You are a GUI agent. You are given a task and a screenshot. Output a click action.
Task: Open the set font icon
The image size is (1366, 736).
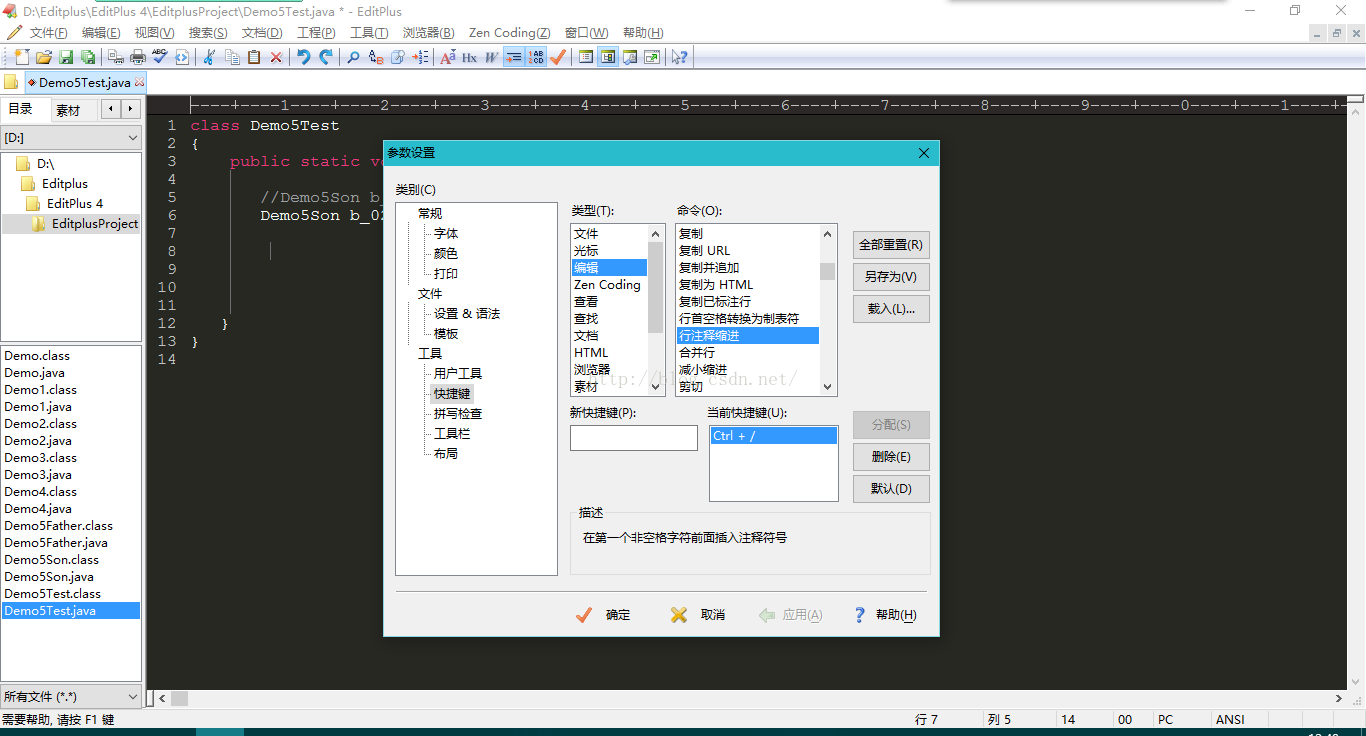[447, 57]
